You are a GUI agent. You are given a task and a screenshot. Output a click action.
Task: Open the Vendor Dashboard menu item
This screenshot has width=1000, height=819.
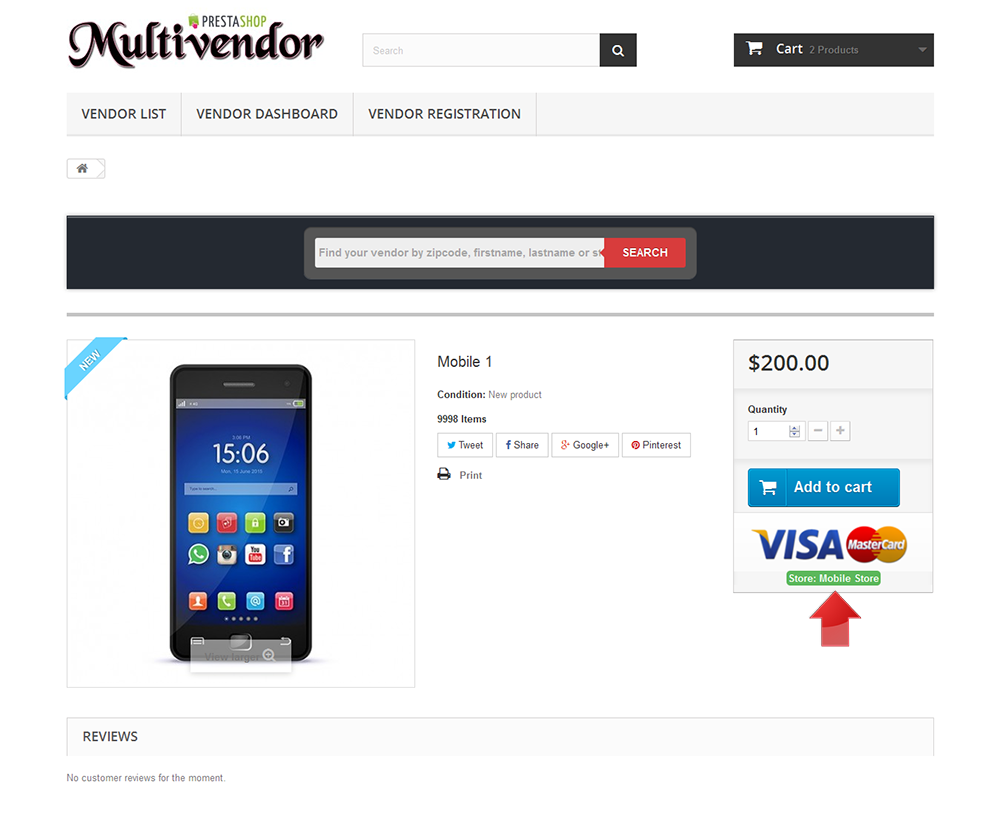point(267,114)
